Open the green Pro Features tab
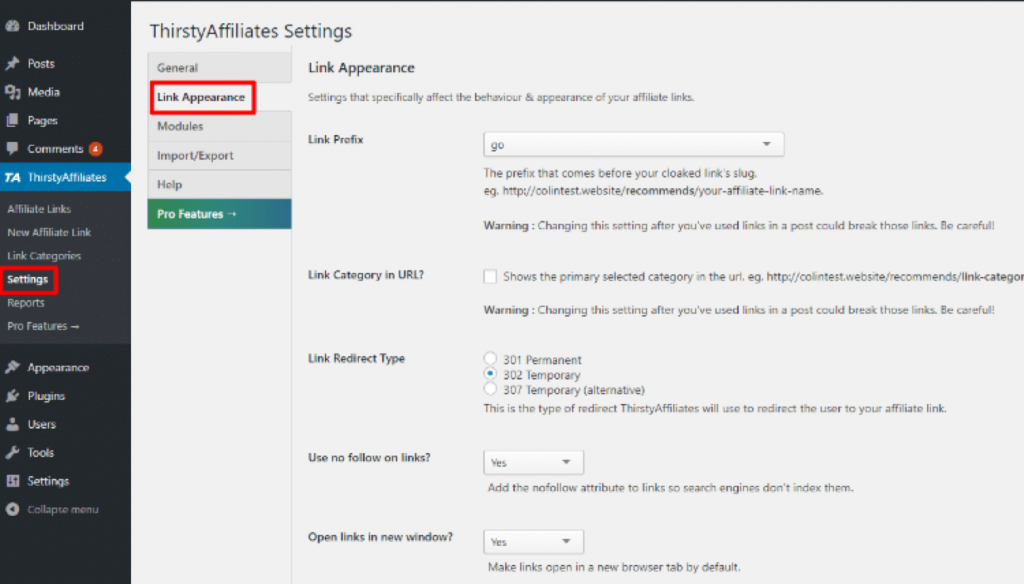Screen dimensions: 1024x584 point(219,214)
